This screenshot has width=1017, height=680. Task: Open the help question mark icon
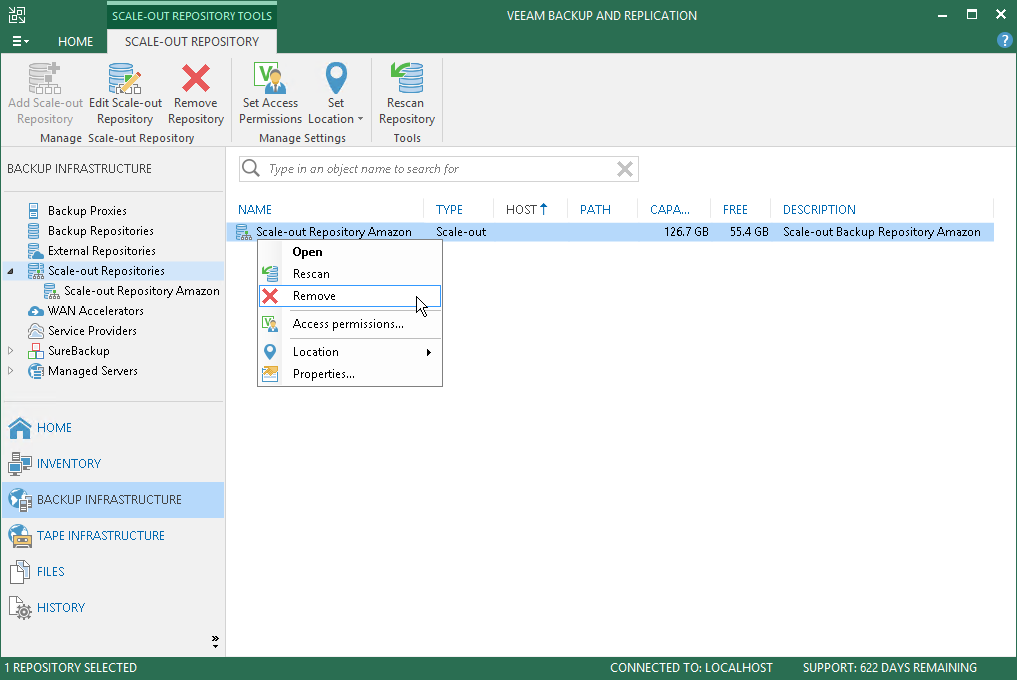[1004, 40]
